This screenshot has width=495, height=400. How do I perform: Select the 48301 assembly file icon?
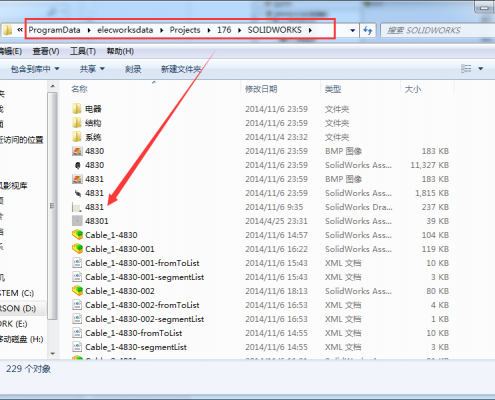click(x=77, y=221)
